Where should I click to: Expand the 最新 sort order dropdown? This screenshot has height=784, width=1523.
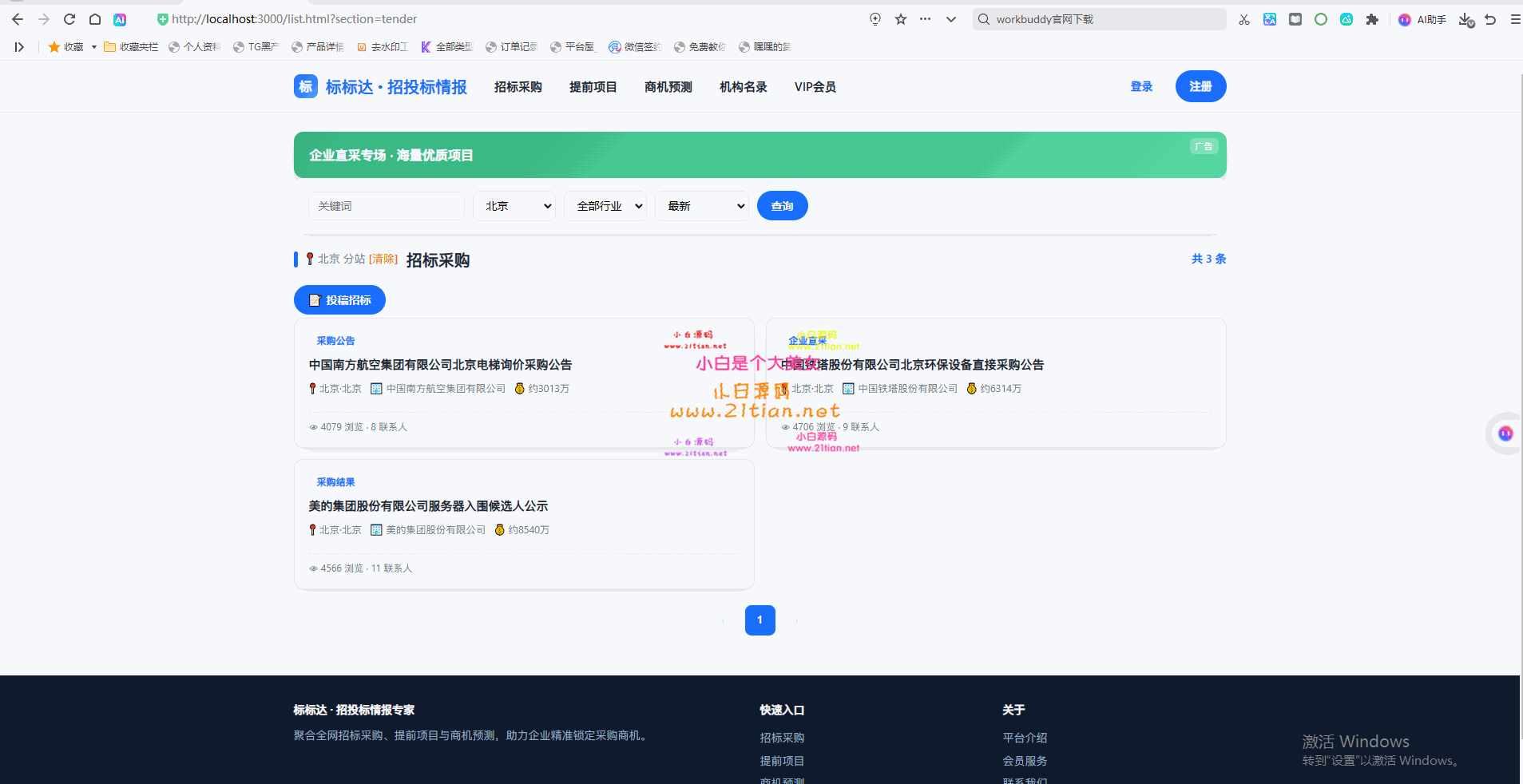(702, 206)
